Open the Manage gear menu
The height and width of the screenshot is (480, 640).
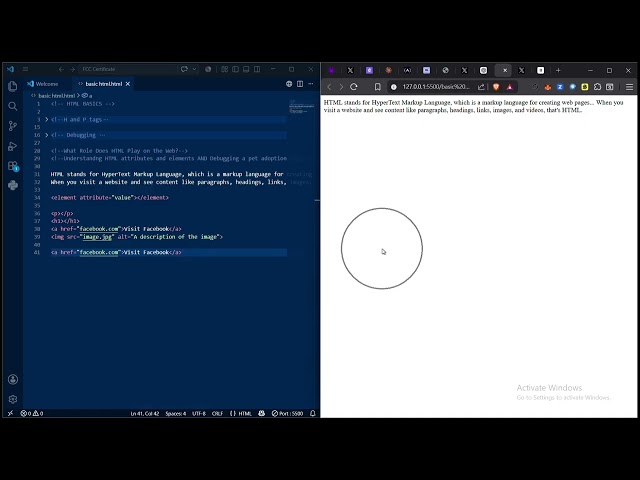[x=13, y=399]
